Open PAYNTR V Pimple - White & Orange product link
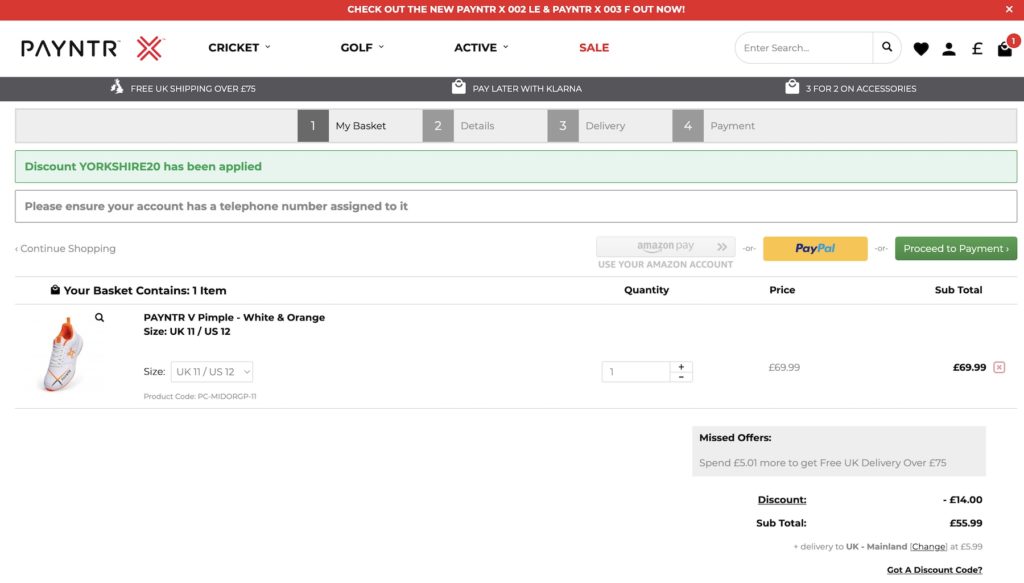Screen dimensions: 1024x583 pyautogui.click(x=234, y=317)
